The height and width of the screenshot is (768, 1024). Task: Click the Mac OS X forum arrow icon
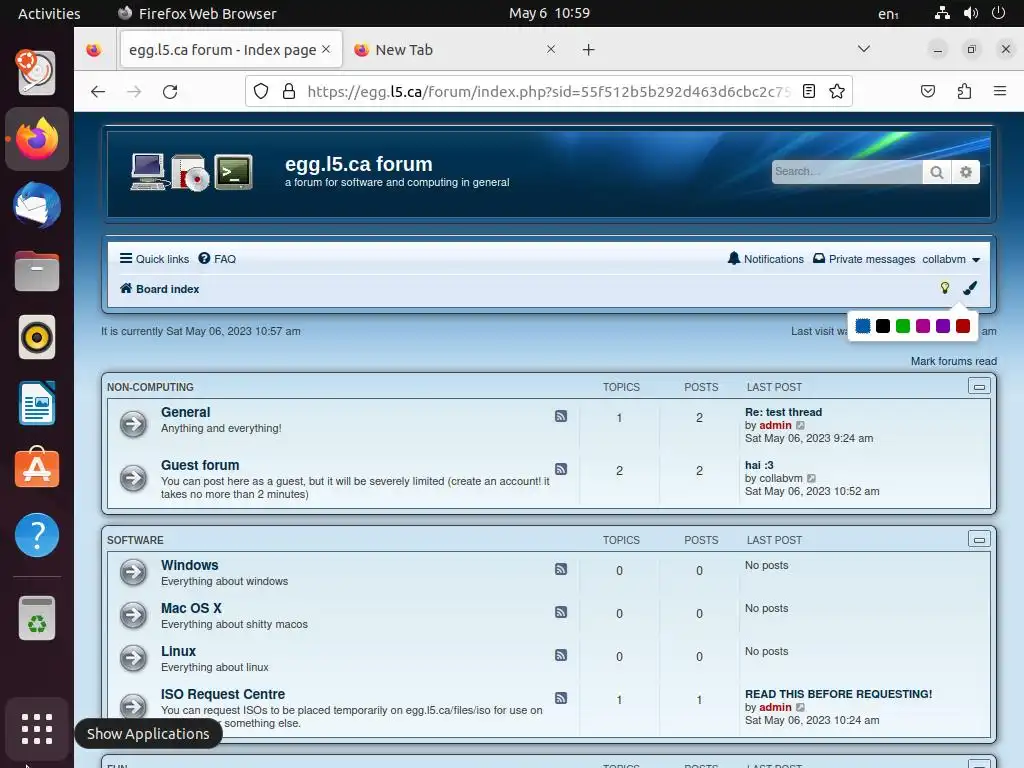(x=133, y=615)
